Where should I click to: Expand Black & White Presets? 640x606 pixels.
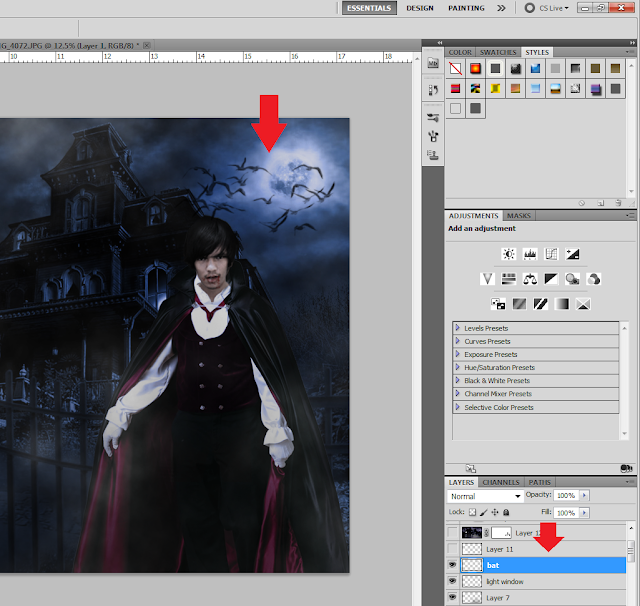(x=458, y=380)
